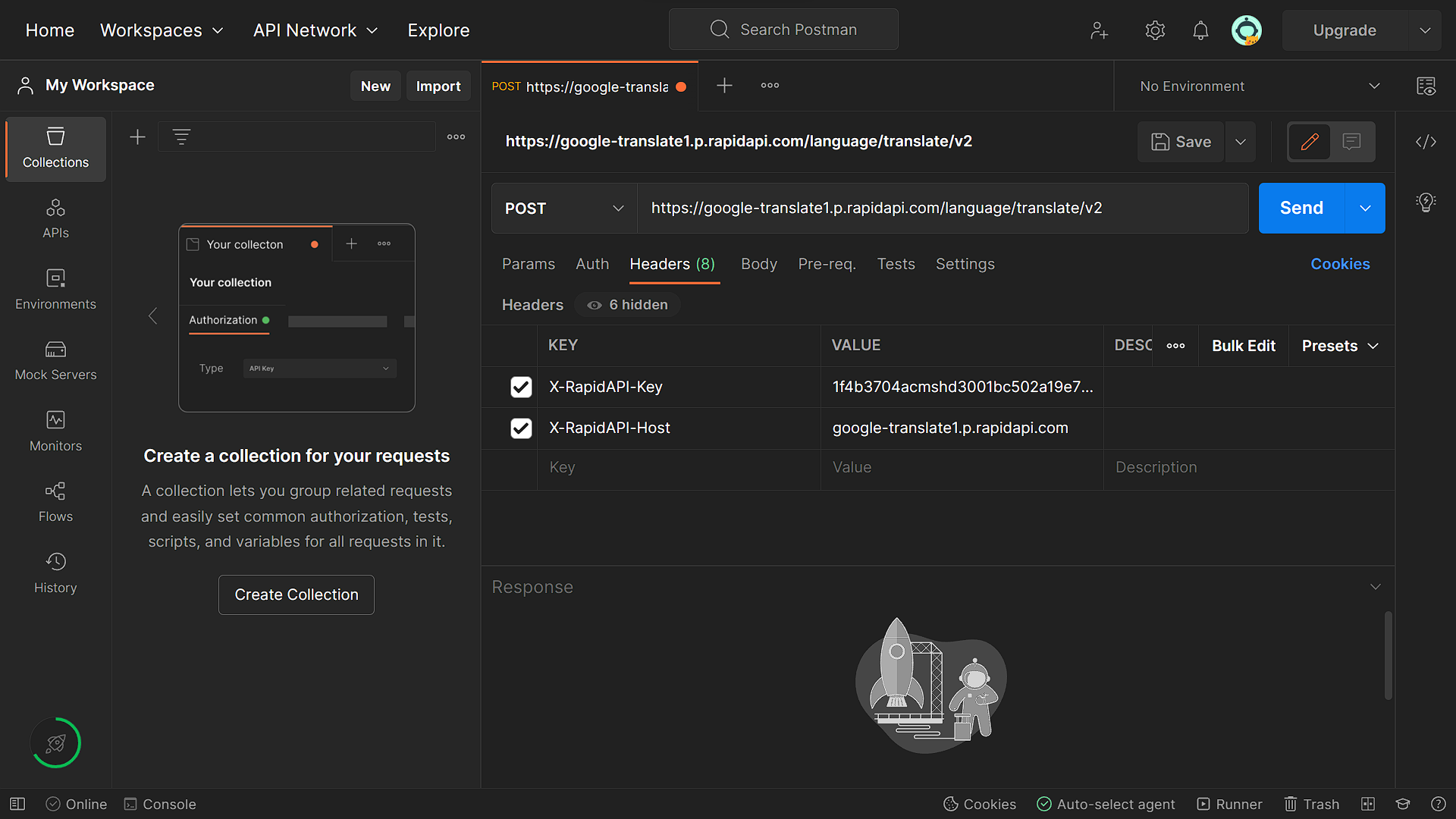This screenshot has height=819, width=1456.
Task: Change the POST method dropdown
Action: click(x=564, y=208)
